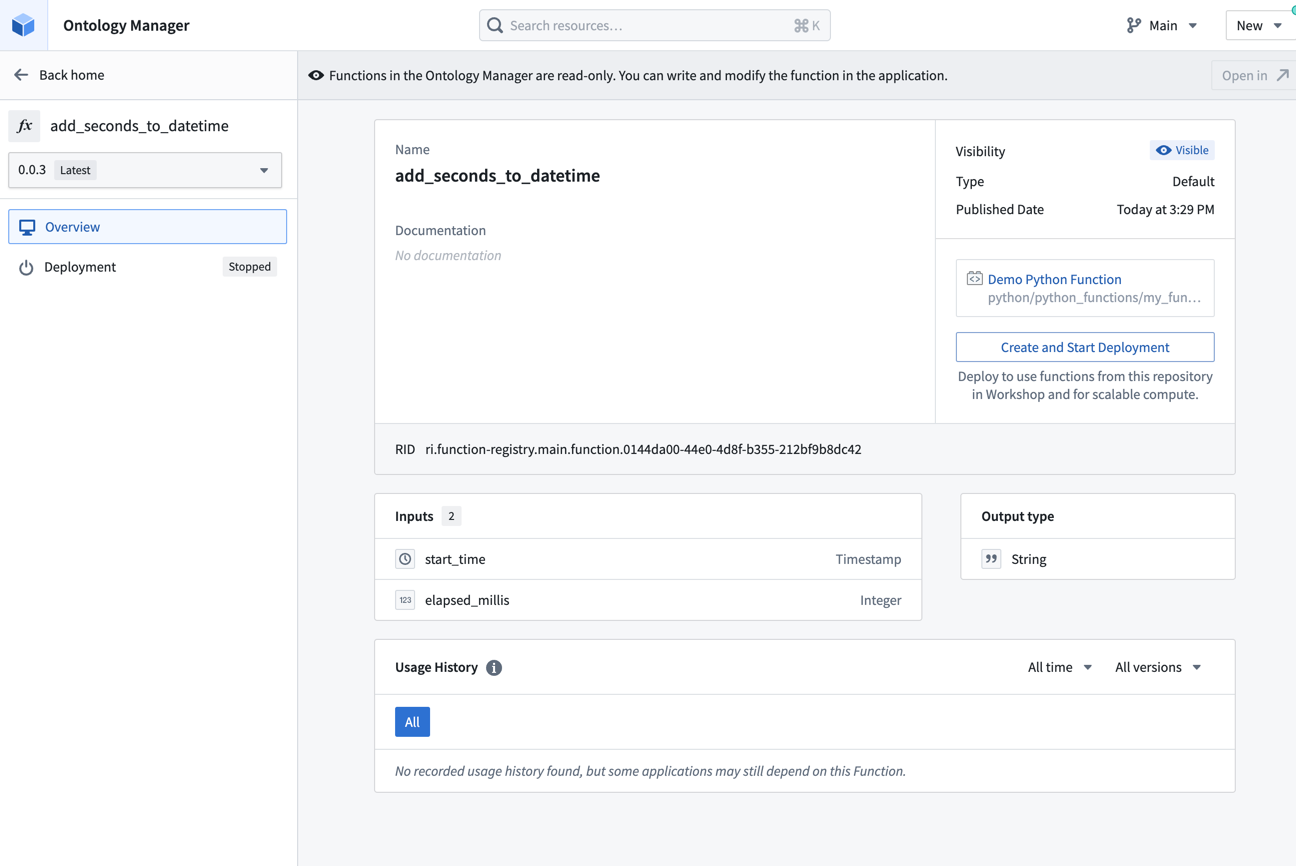Viewport: 1296px width, 866px height.
Task: Click the branch icon beside Main
Action: click(x=1133, y=25)
